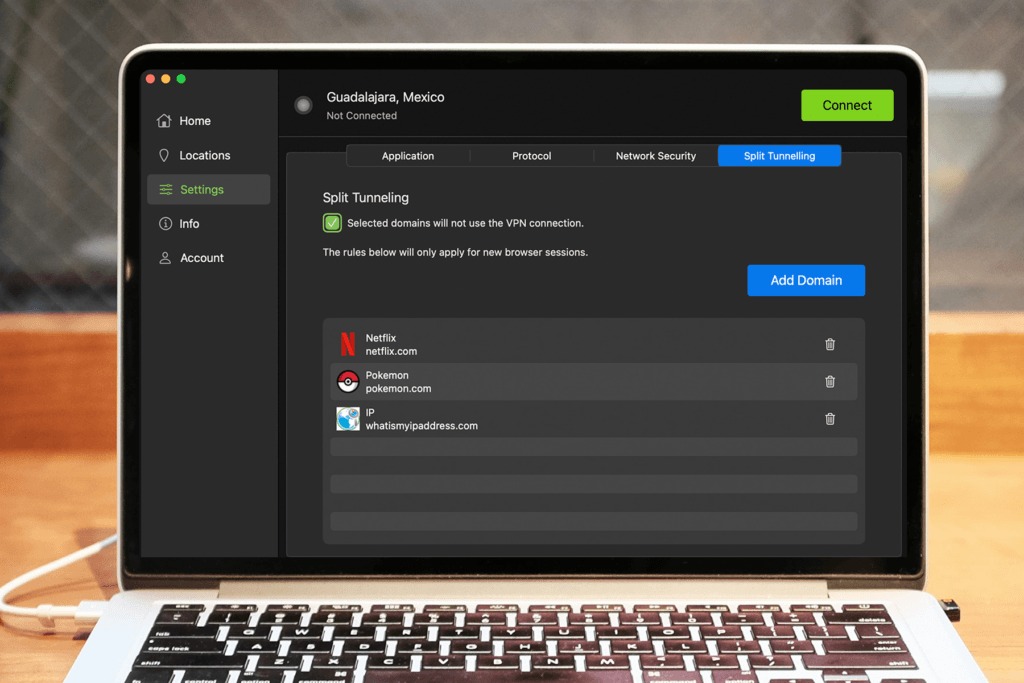Click the Settings sliders icon
The height and width of the screenshot is (683, 1024).
(166, 189)
